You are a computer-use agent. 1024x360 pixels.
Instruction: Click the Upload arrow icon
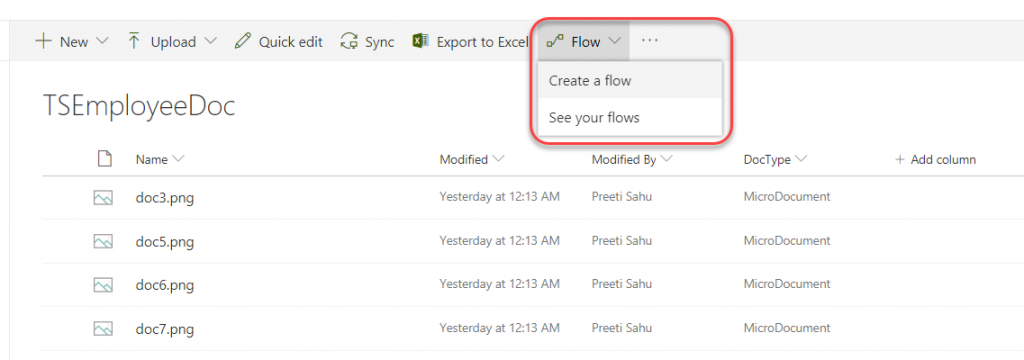(135, 42)
